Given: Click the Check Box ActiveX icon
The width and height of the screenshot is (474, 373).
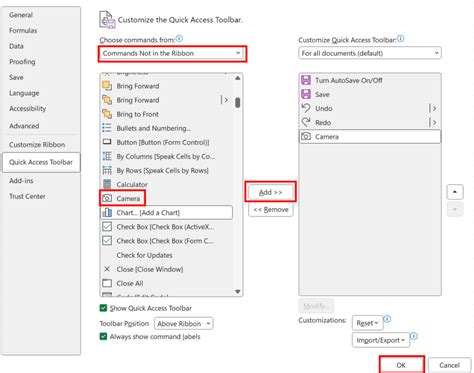Looking at the screenshot, I should pos(107,227).
